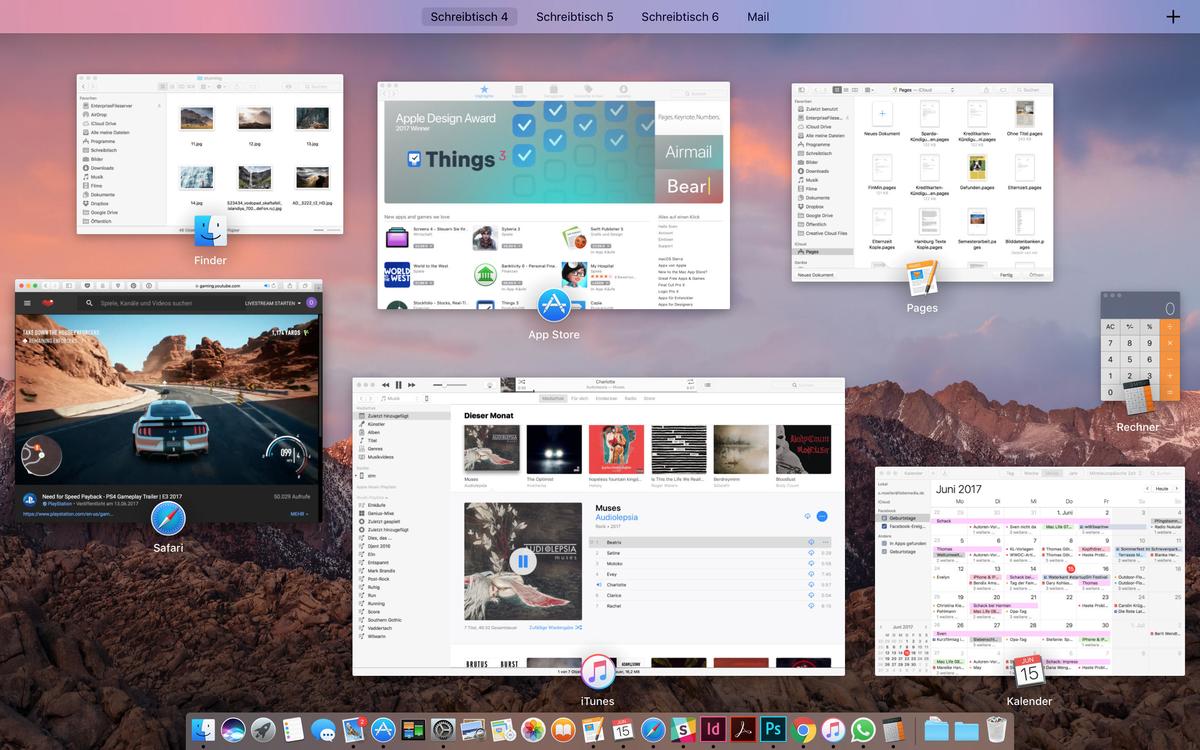The height and width of the screenshot is (750, 1200).
Task: Launch Adobe Acrobat from the Dock
Action: point(743,730)
